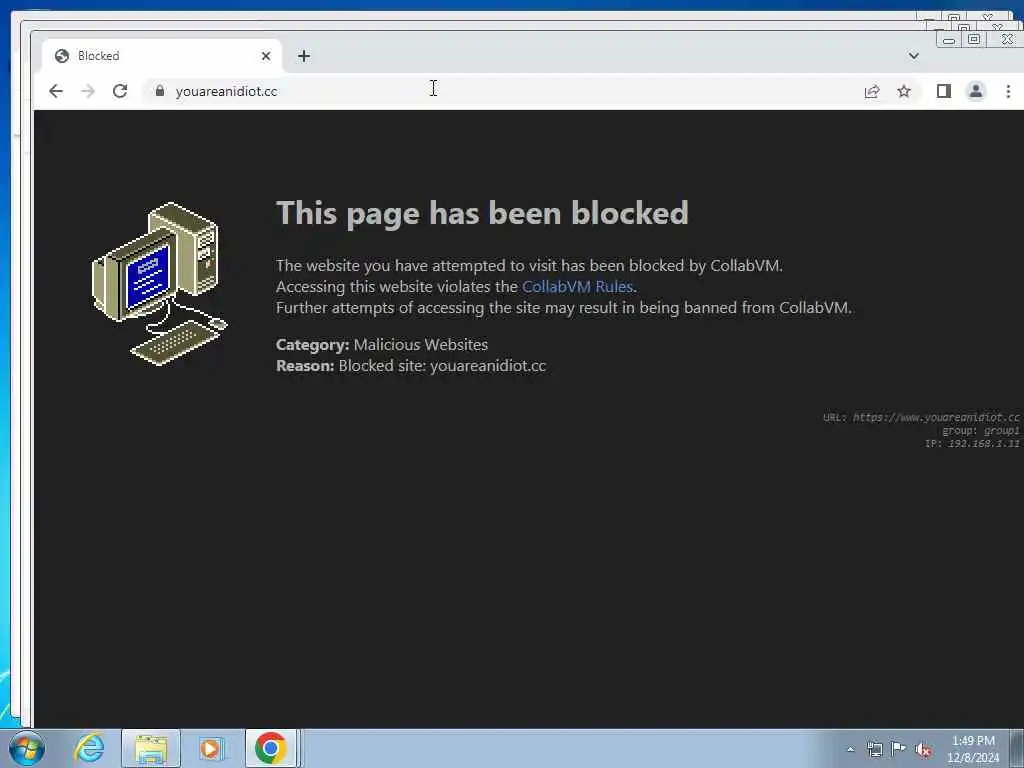Open the Action Center flag icon
This screenshot has height=768, width=1024.
[899, 750]
